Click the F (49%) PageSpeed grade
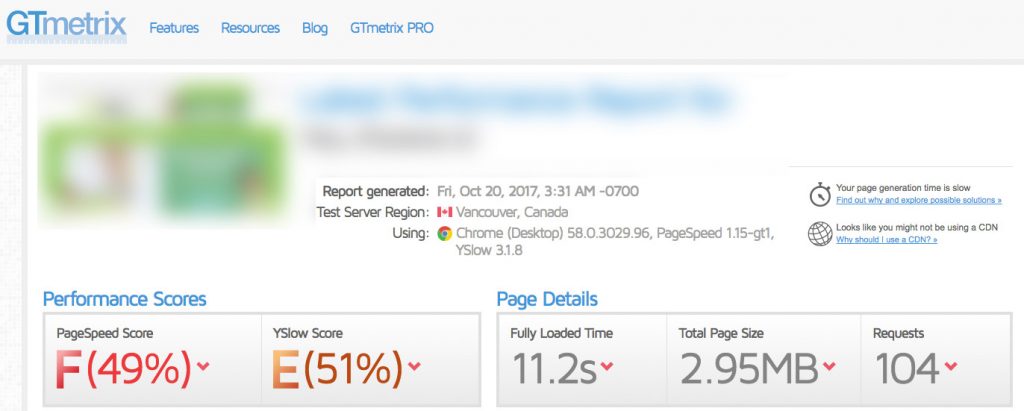 click(x=123, y=369)
